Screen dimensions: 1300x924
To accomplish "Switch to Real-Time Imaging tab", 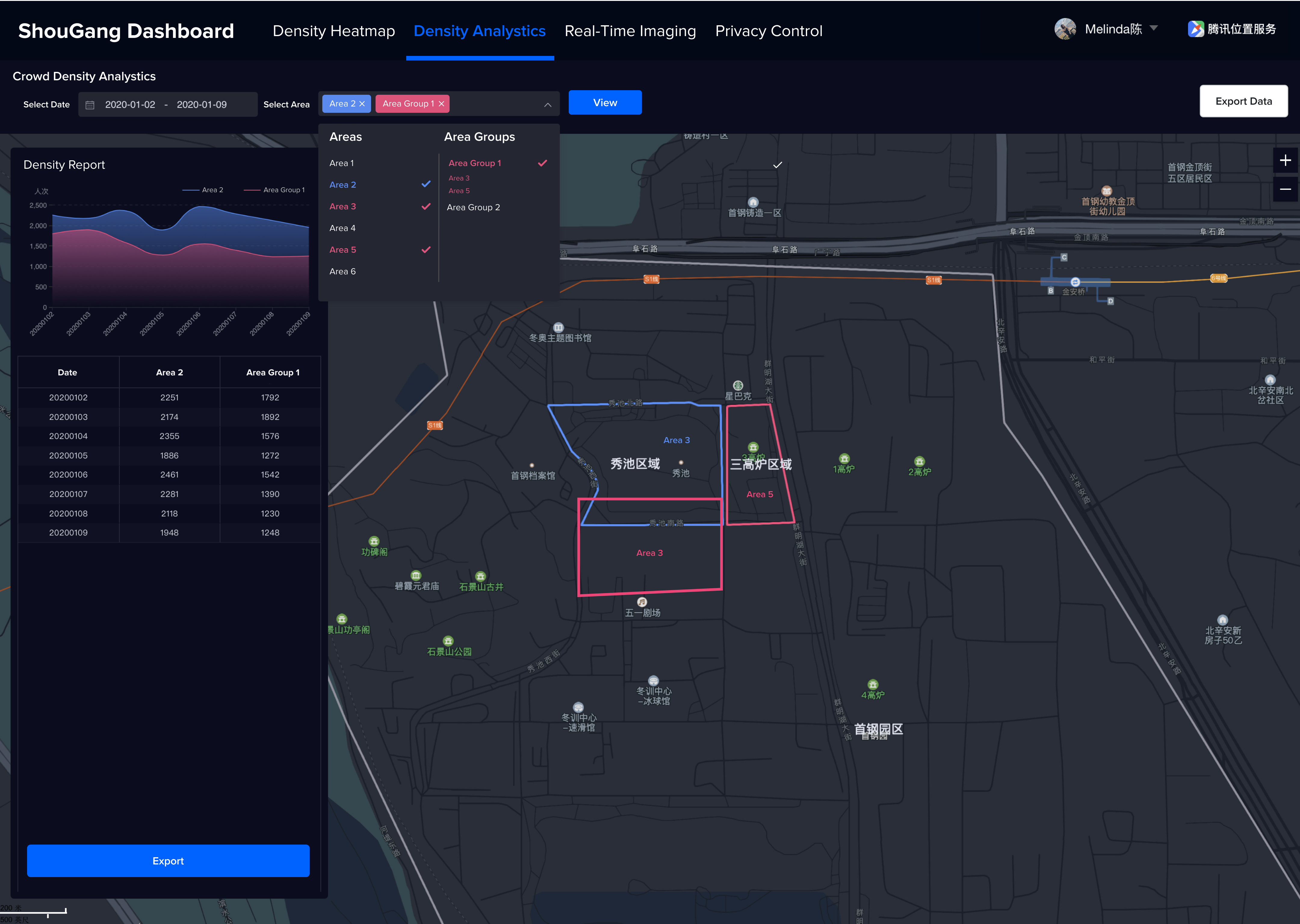I will point(630,31).
